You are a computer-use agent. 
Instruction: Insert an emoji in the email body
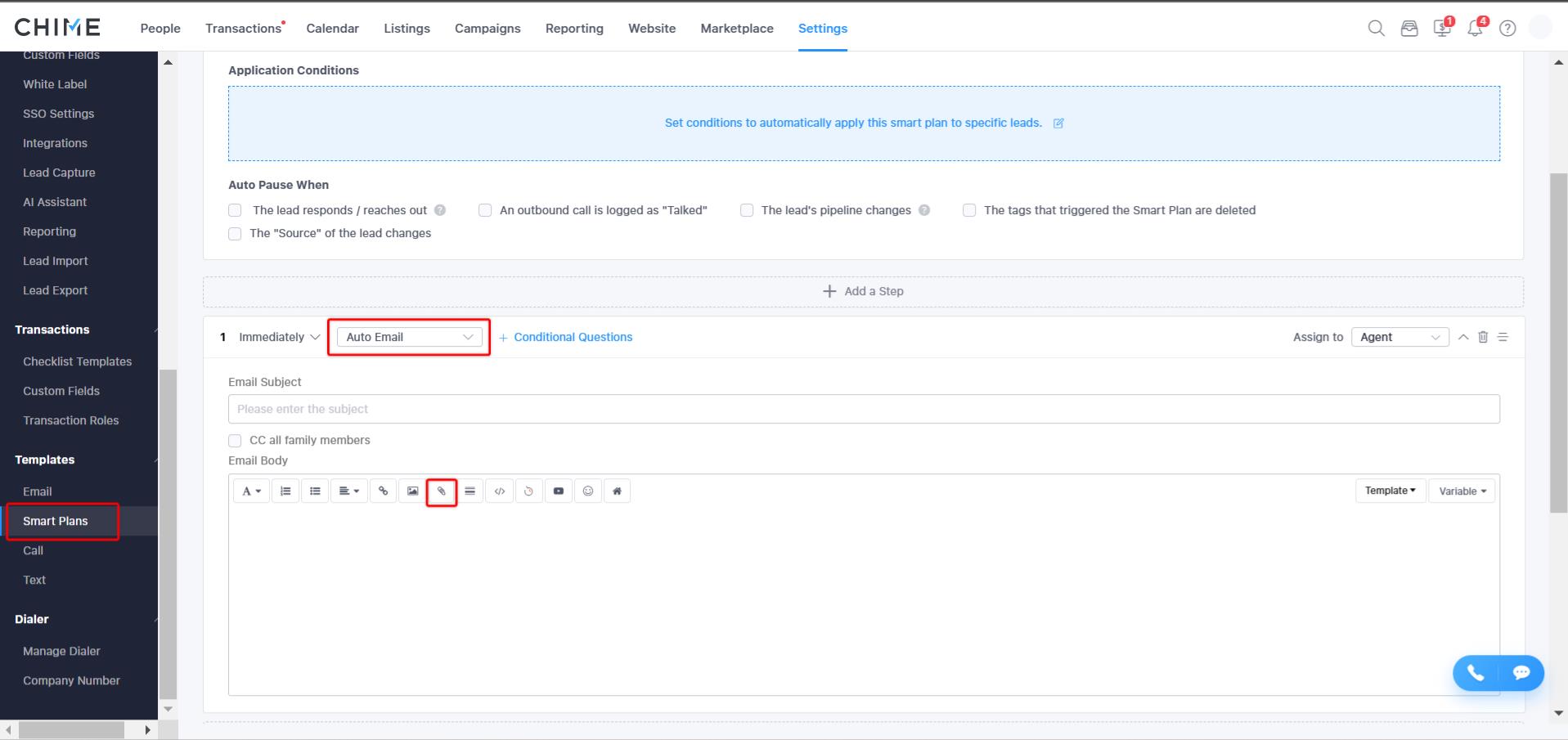pos(588,491)
